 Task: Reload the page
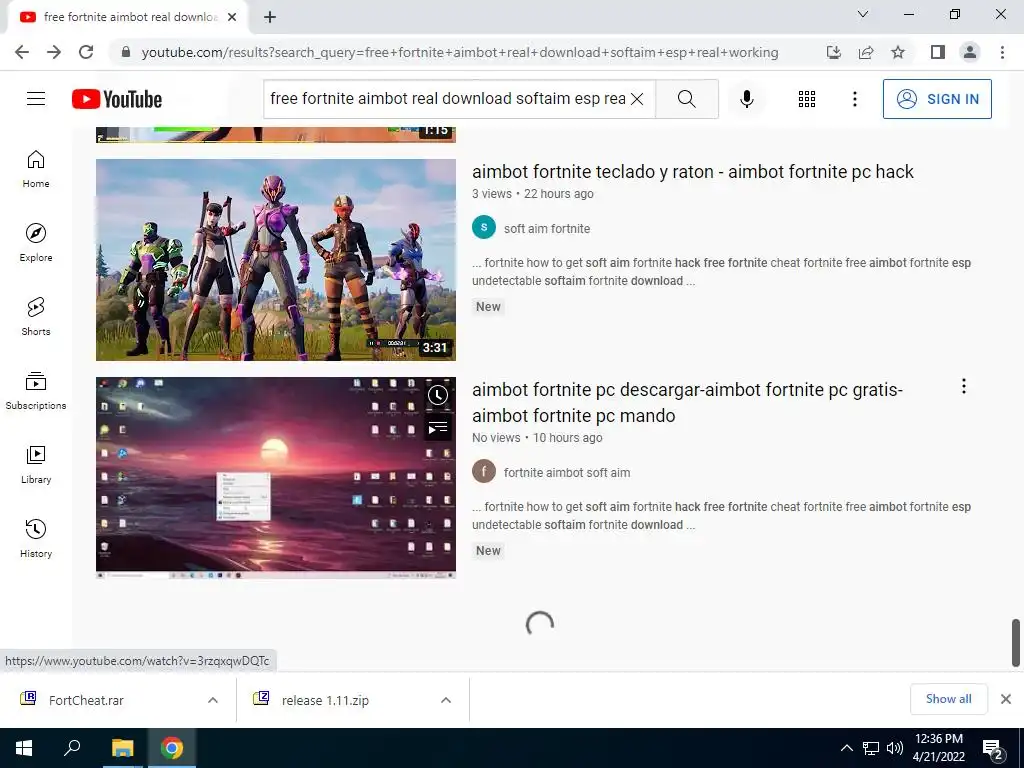86,52
